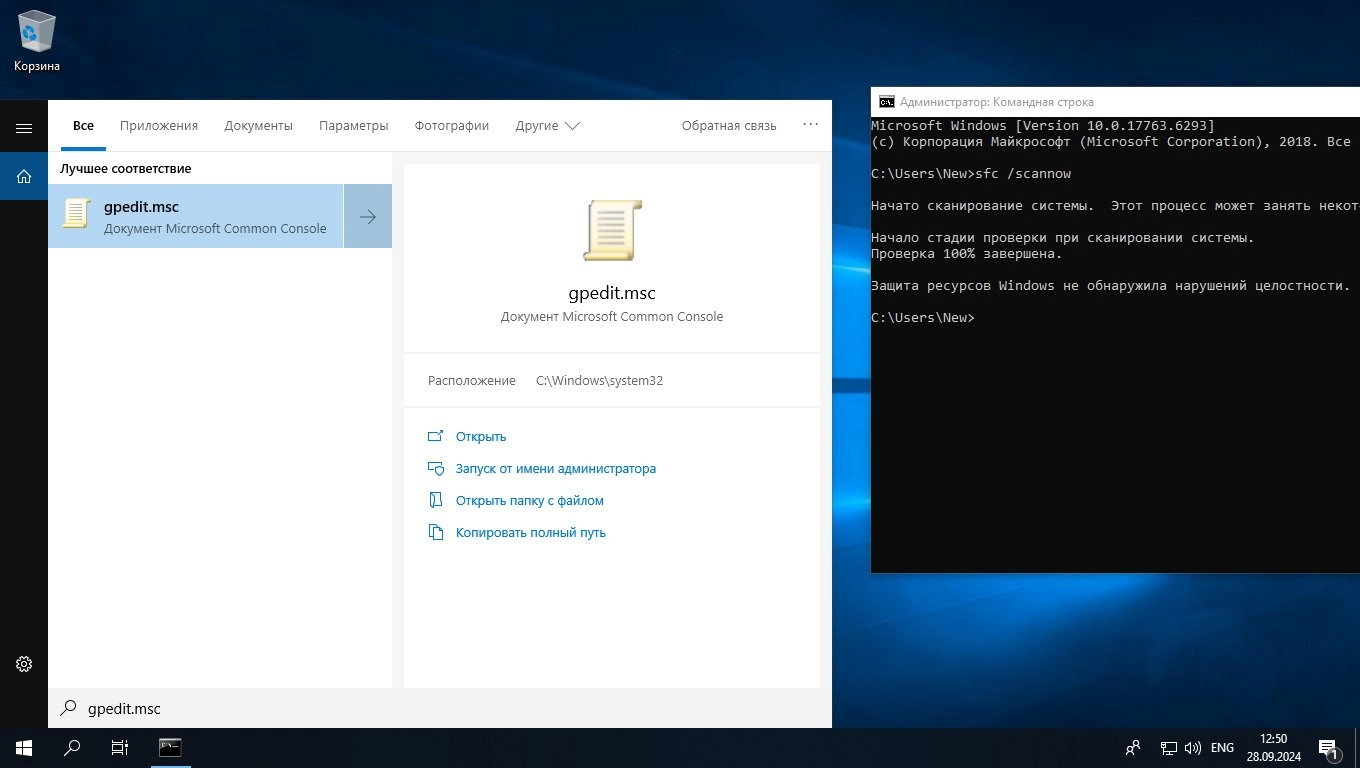Click Запуск от имени администратора

(555, 468)
